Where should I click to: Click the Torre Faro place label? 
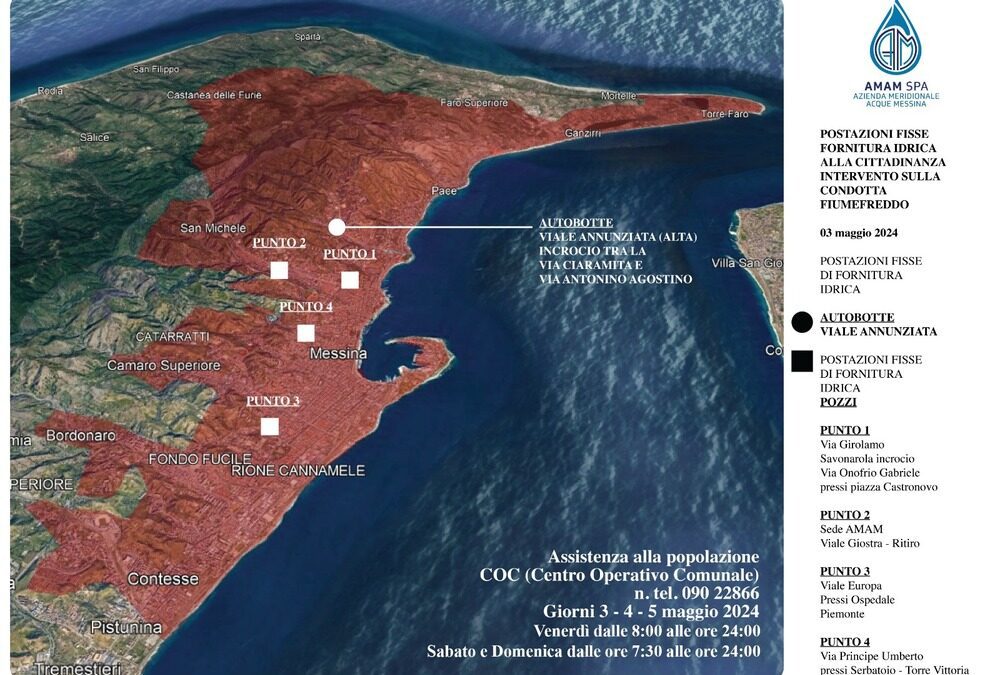724,114
